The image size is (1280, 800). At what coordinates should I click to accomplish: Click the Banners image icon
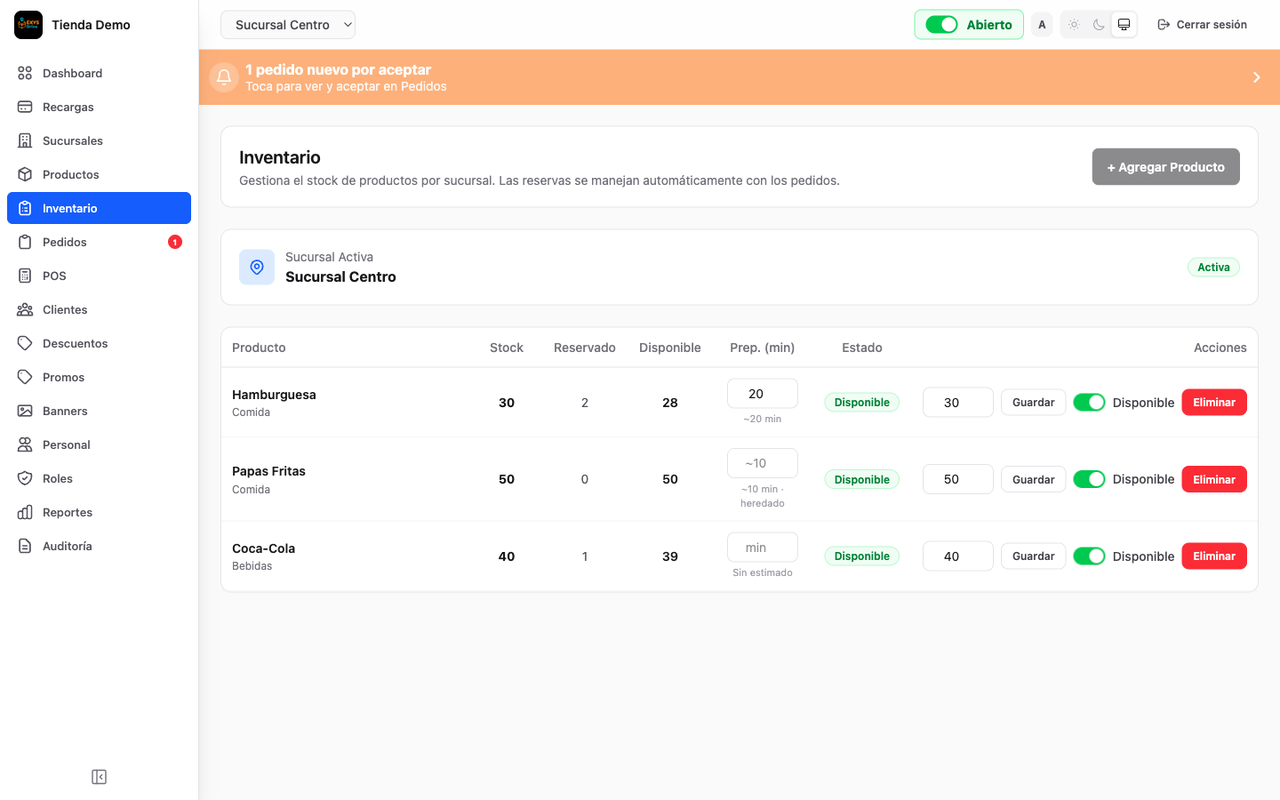25,411
